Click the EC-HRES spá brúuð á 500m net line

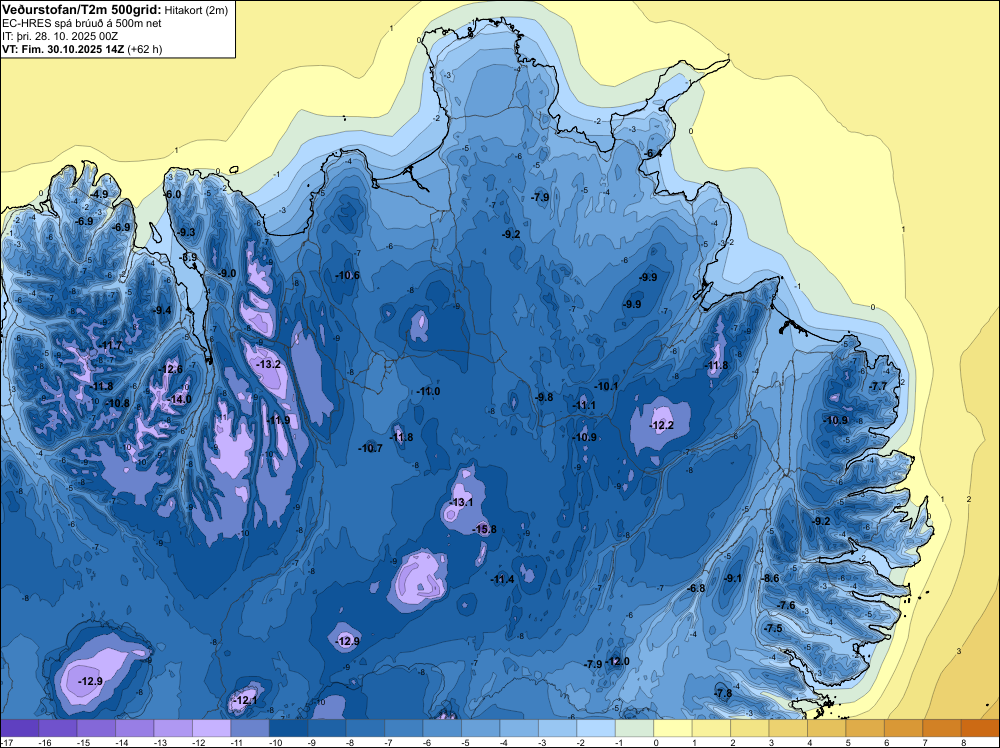pos(82,23)
